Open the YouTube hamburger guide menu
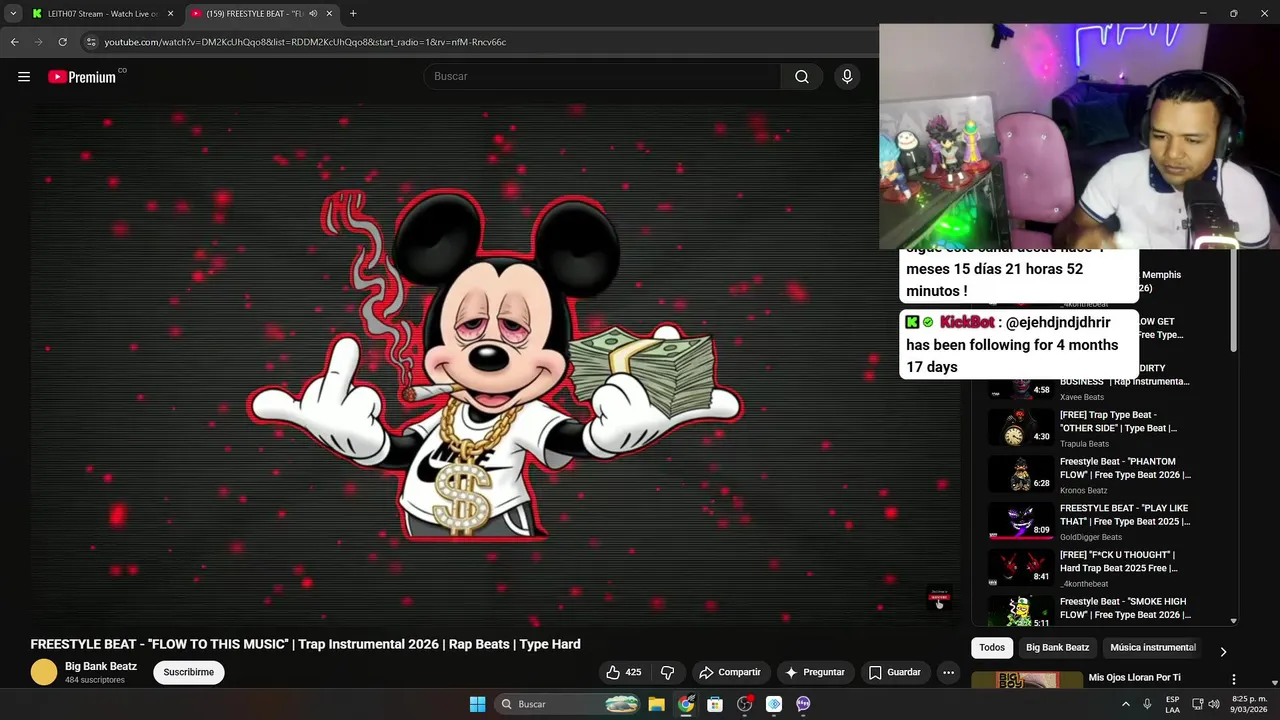This screenshot has height=720, width=1280. pyautogui.click(x=24, y=77)
